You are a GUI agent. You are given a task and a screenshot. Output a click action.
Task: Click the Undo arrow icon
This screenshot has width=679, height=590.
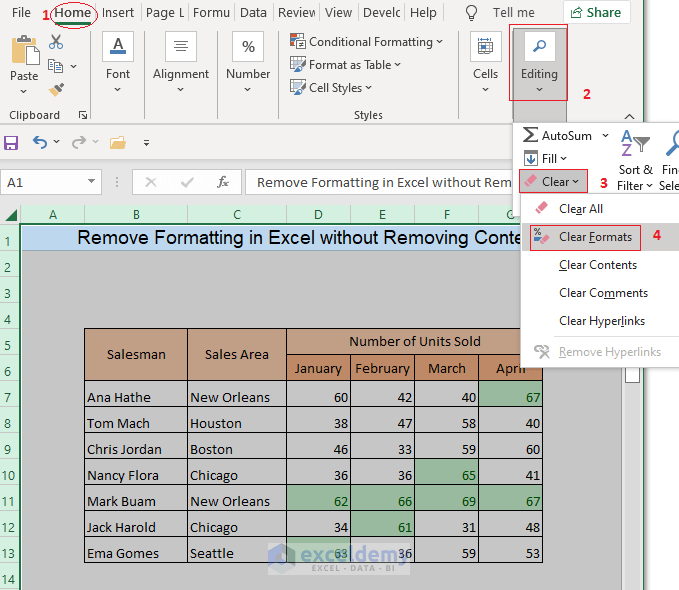tap(40, 142)
